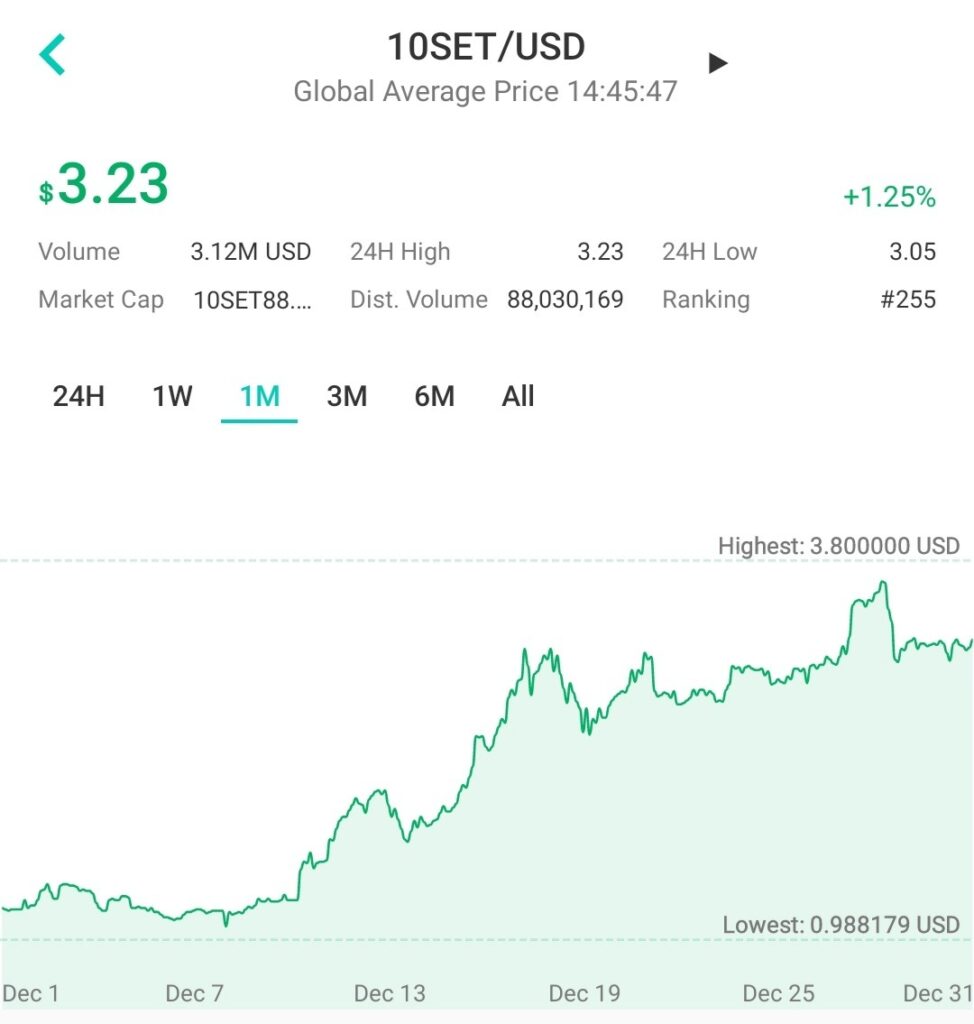Open the 6M chart range
Screen dimensions: 974x1024
[434, 397]
